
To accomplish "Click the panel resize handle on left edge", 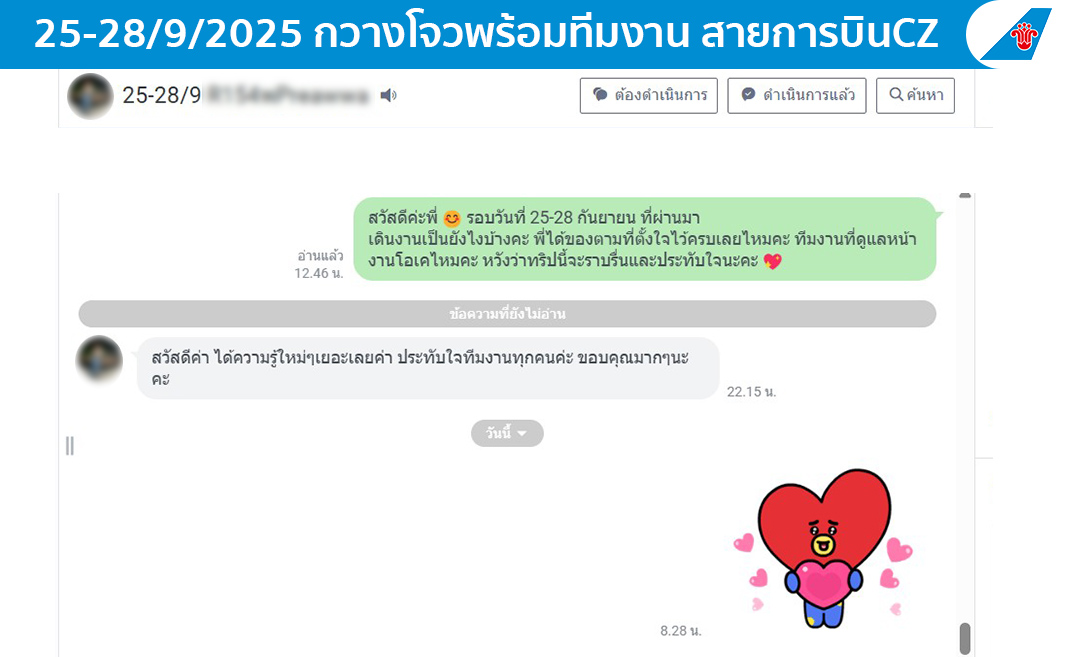I will coord(70,446).
